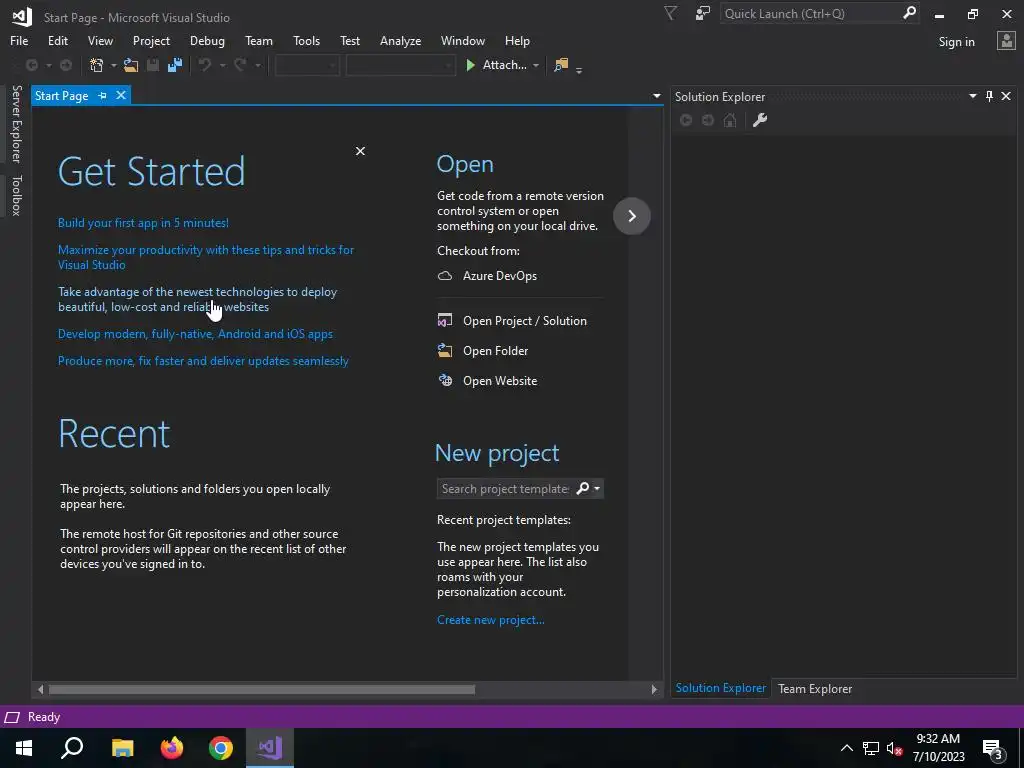Image resolution: width=1024 pixels, height=768 pixels.
Task: Click the Open Project / Solution icon
Action: (445, 321)
